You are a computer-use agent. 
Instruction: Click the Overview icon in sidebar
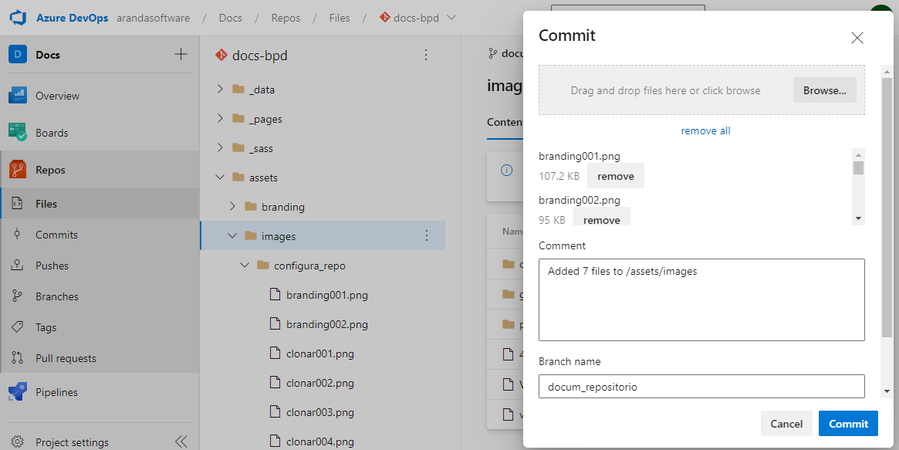(17, 96)
